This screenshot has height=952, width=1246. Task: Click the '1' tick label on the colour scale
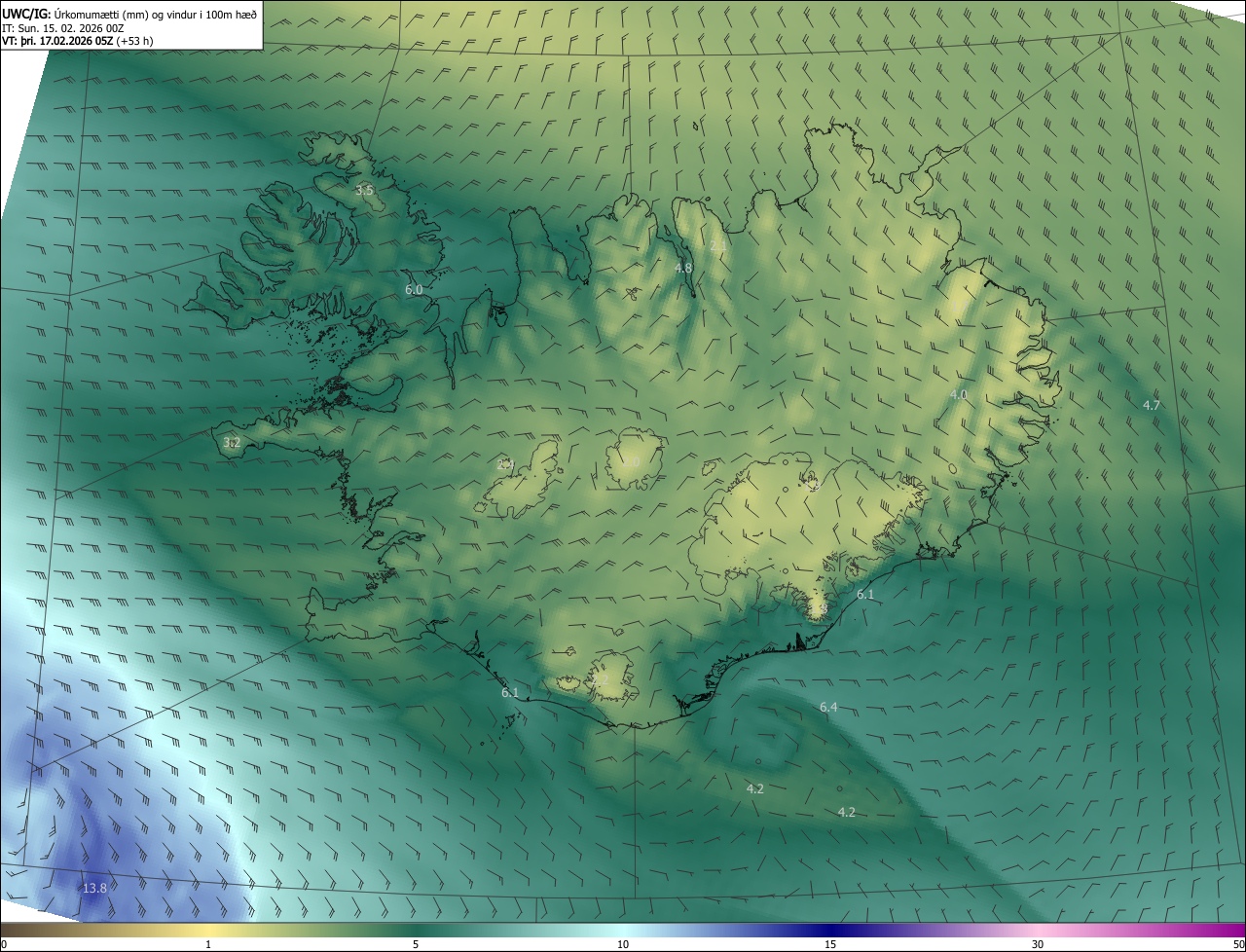click(x=208, y=944)
